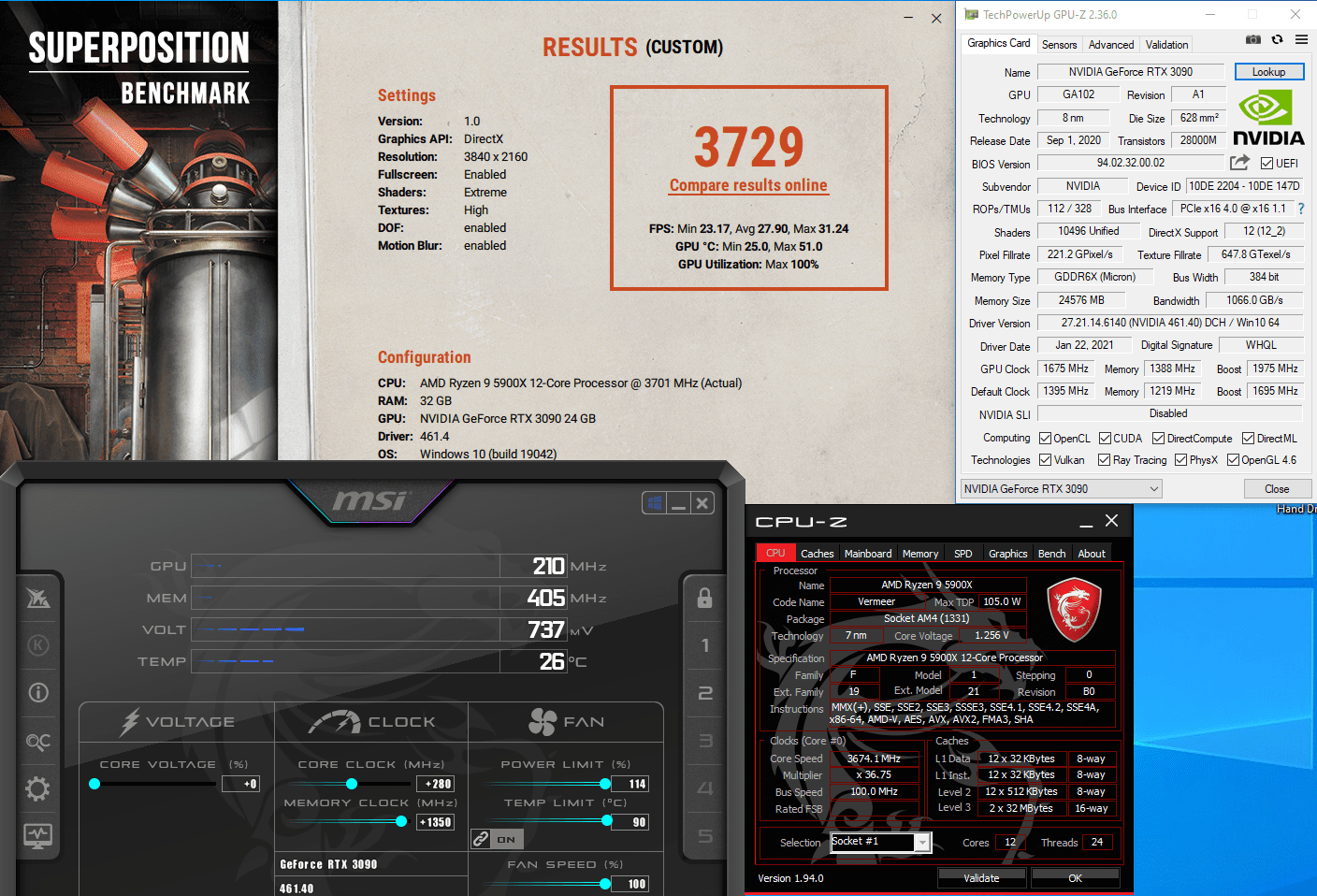Viewport: 1317px width, 896px height.
Task: Select Afterburner profile slot 4
Action: coord(705,788)
